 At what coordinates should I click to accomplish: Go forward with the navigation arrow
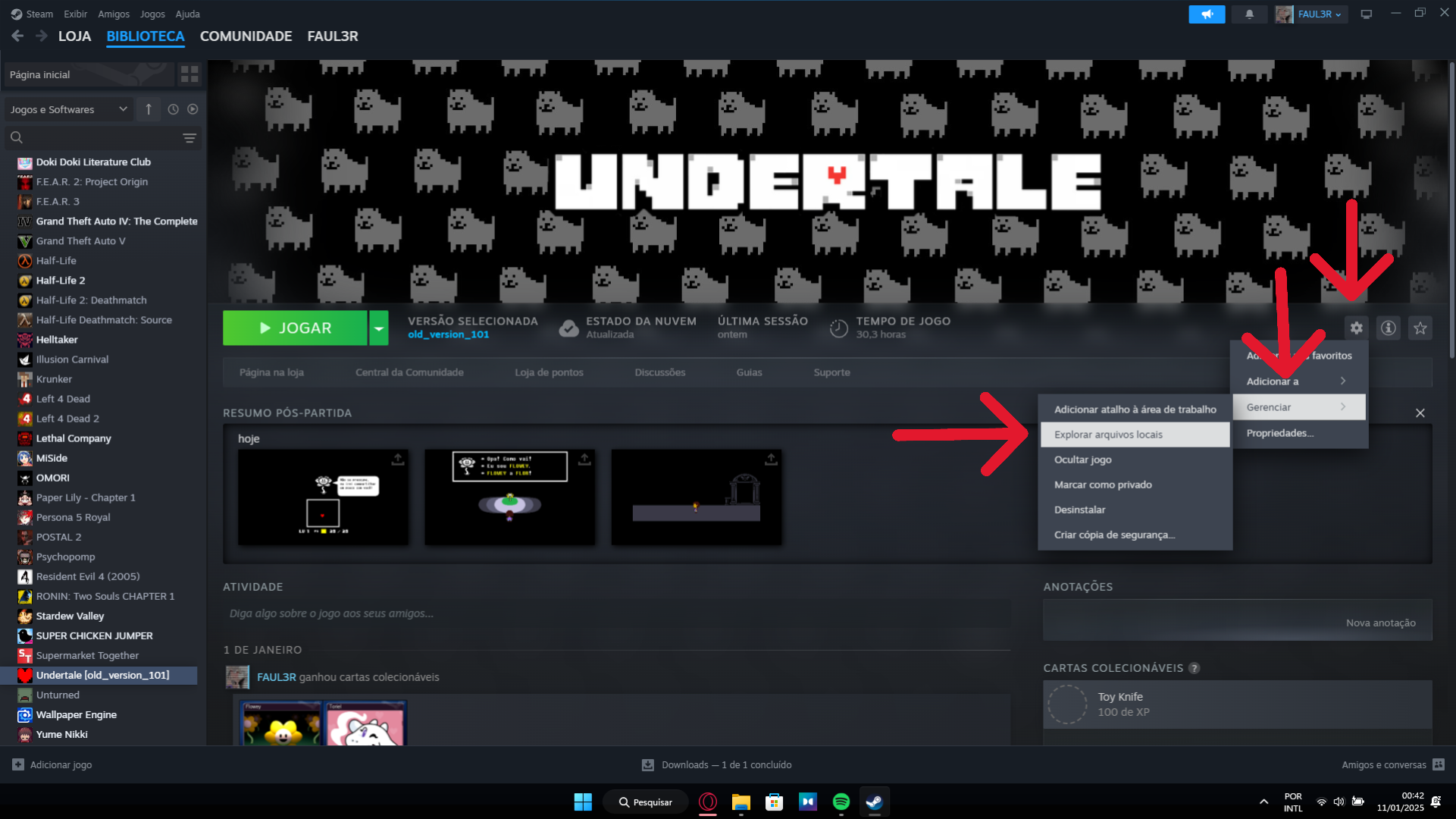point(42,36)
